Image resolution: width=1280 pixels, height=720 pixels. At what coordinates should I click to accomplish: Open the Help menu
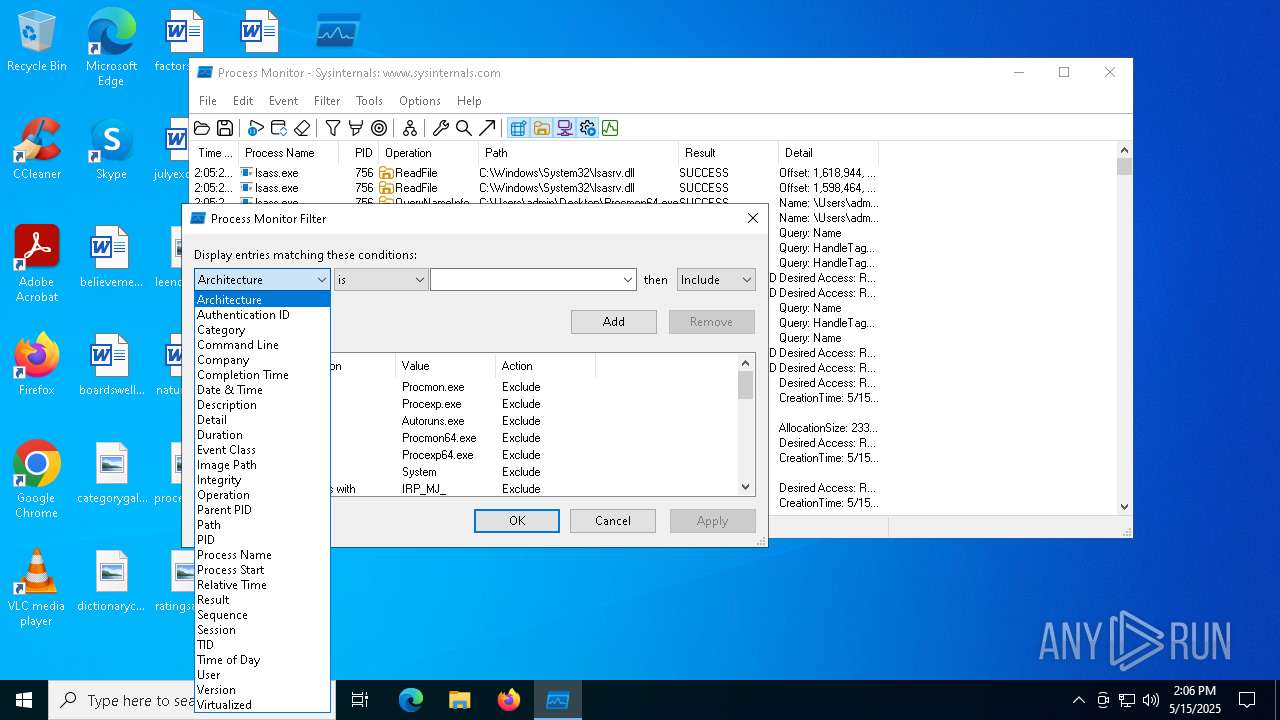point(469,101)
